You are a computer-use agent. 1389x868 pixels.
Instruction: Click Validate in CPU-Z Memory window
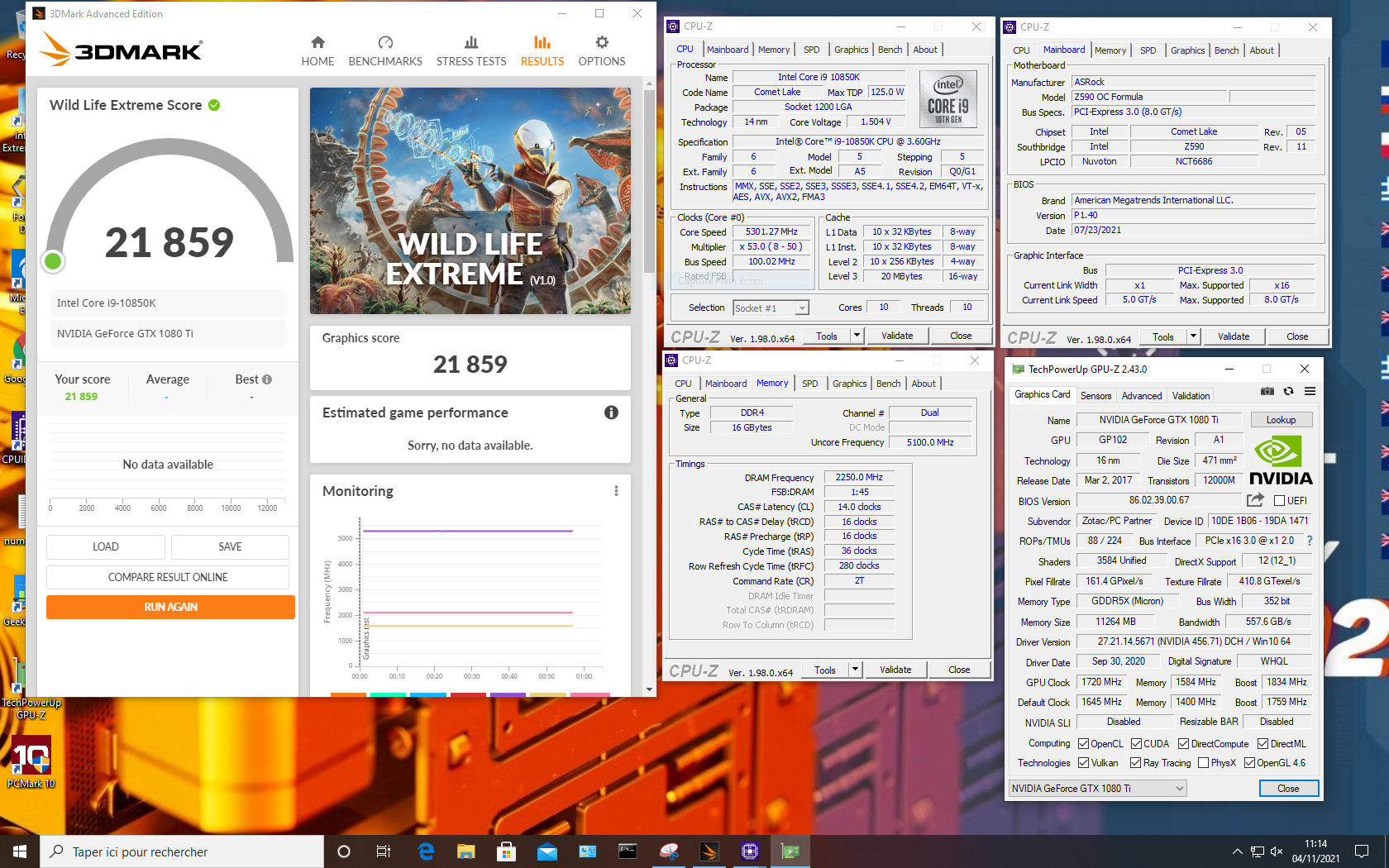[x=895, y=670]
